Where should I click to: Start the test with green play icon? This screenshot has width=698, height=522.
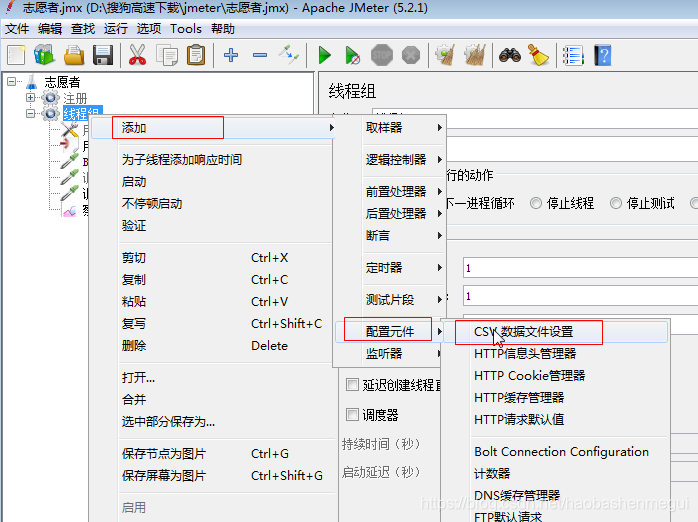325,55
